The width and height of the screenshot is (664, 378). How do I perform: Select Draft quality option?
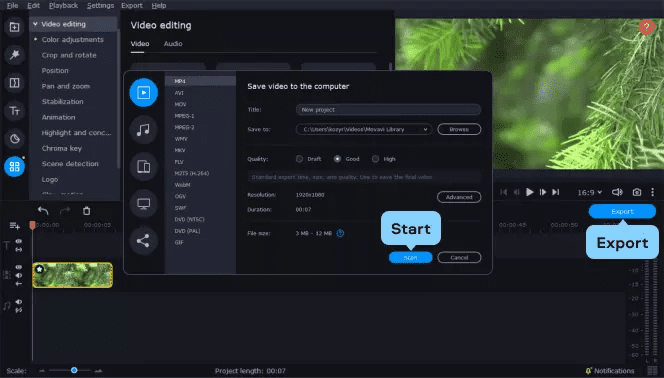(299, 159)
